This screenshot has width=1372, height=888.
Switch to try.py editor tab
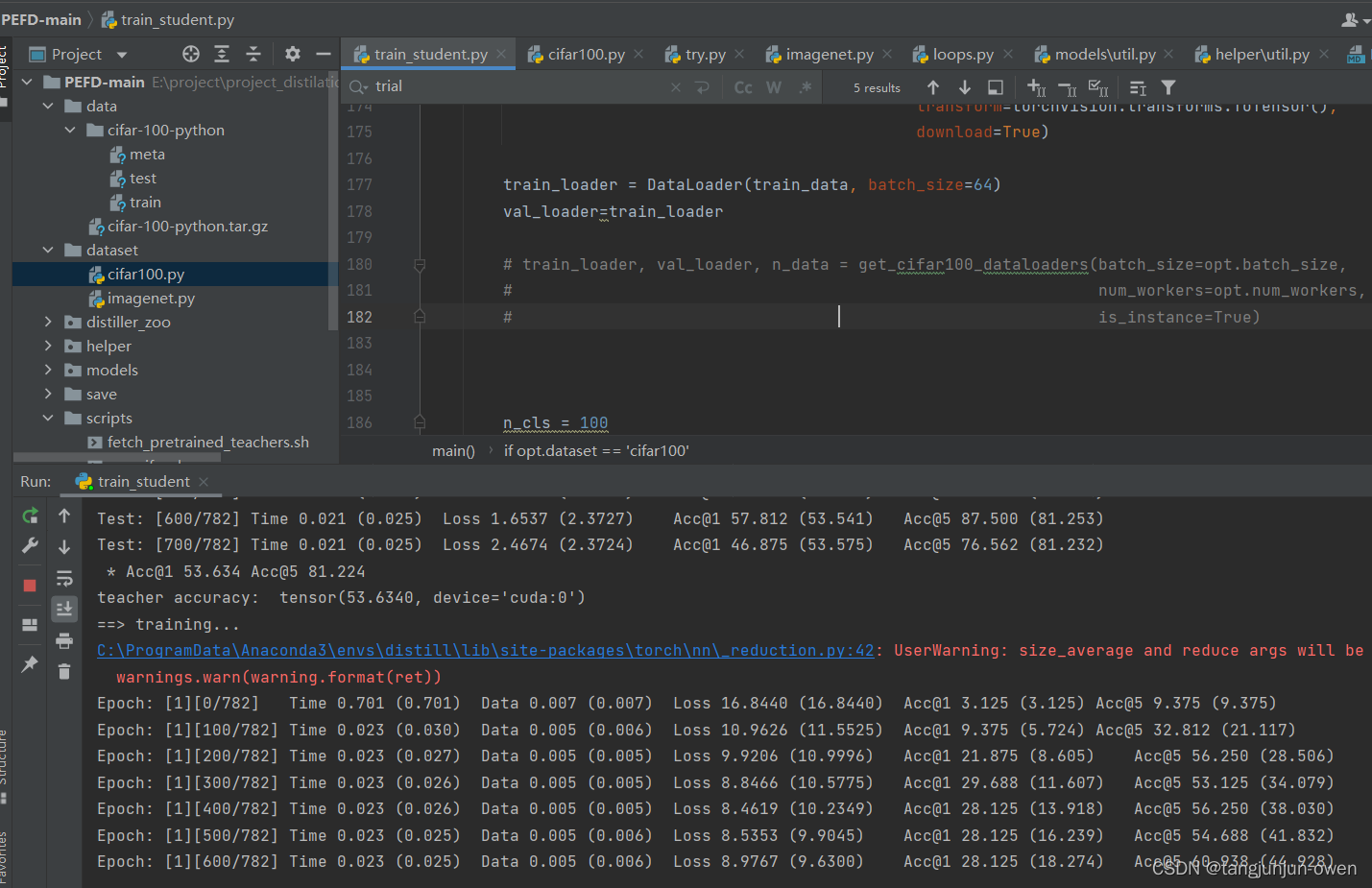point(705,55)
